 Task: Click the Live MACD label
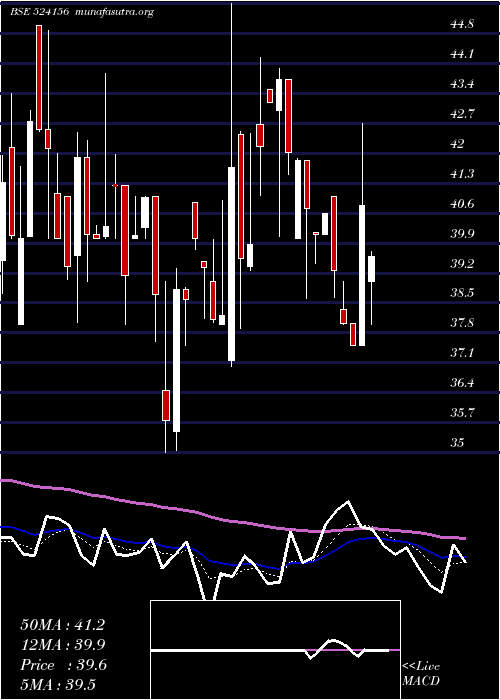point(421,674)
